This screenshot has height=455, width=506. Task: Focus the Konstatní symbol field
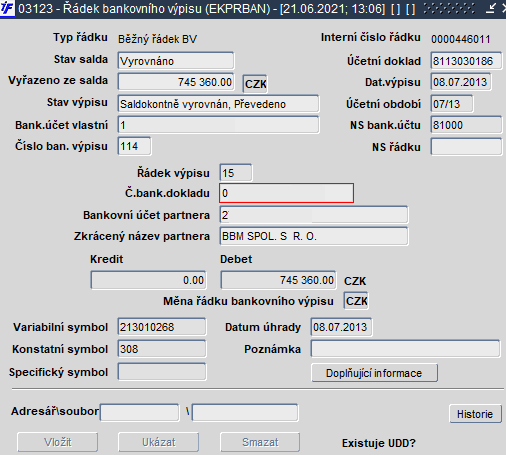click(162, 349)
